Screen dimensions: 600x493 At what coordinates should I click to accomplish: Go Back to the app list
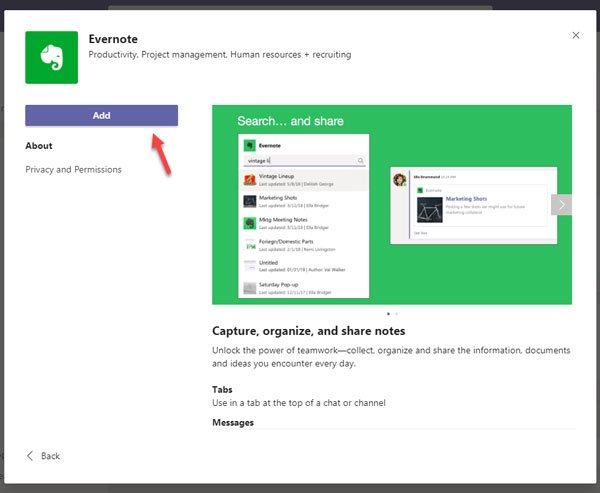43,456
